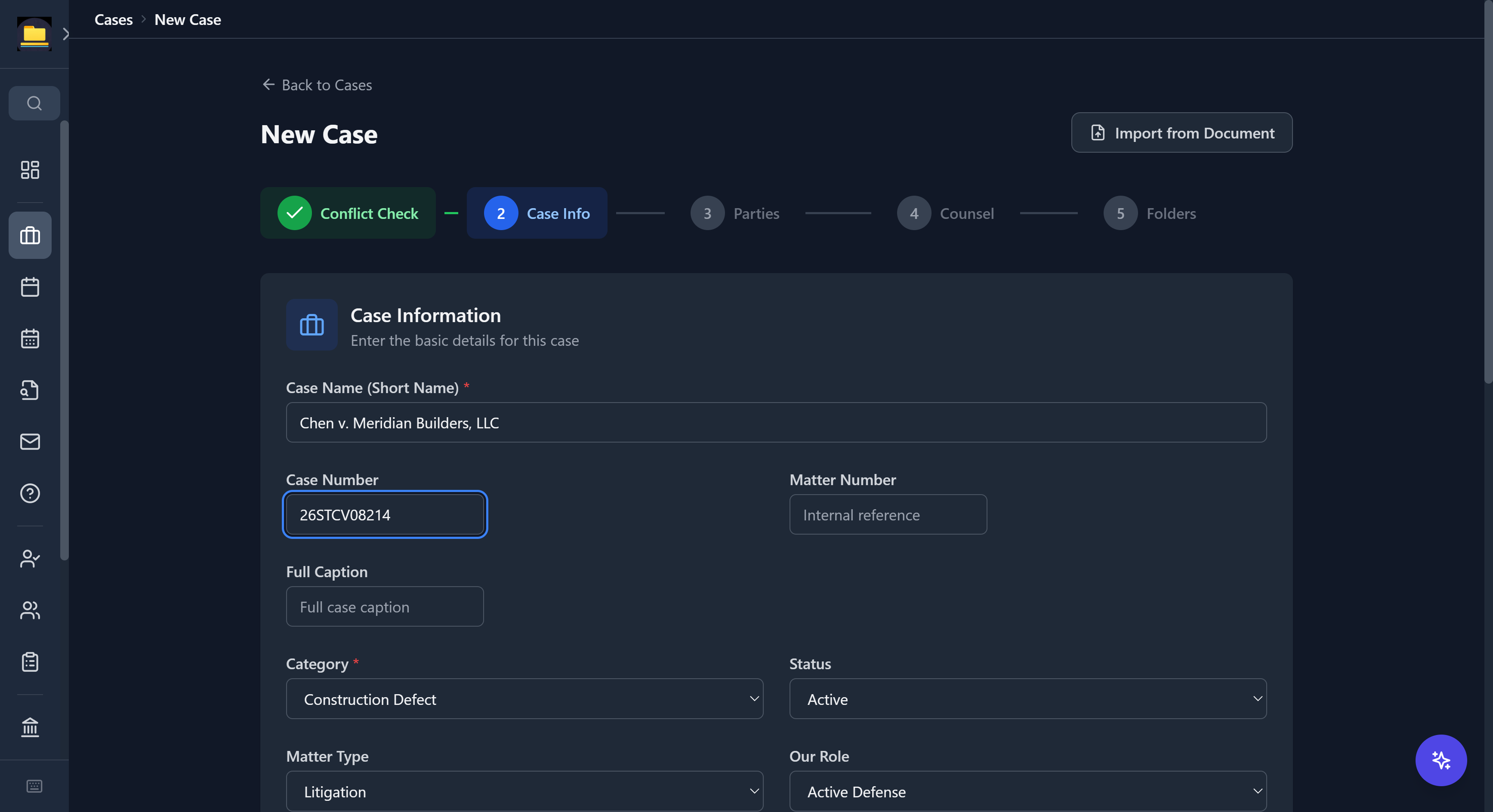Open the Our Role dropdown
This screenshot has height=812, width=1493.
(x=1027, y=791)
